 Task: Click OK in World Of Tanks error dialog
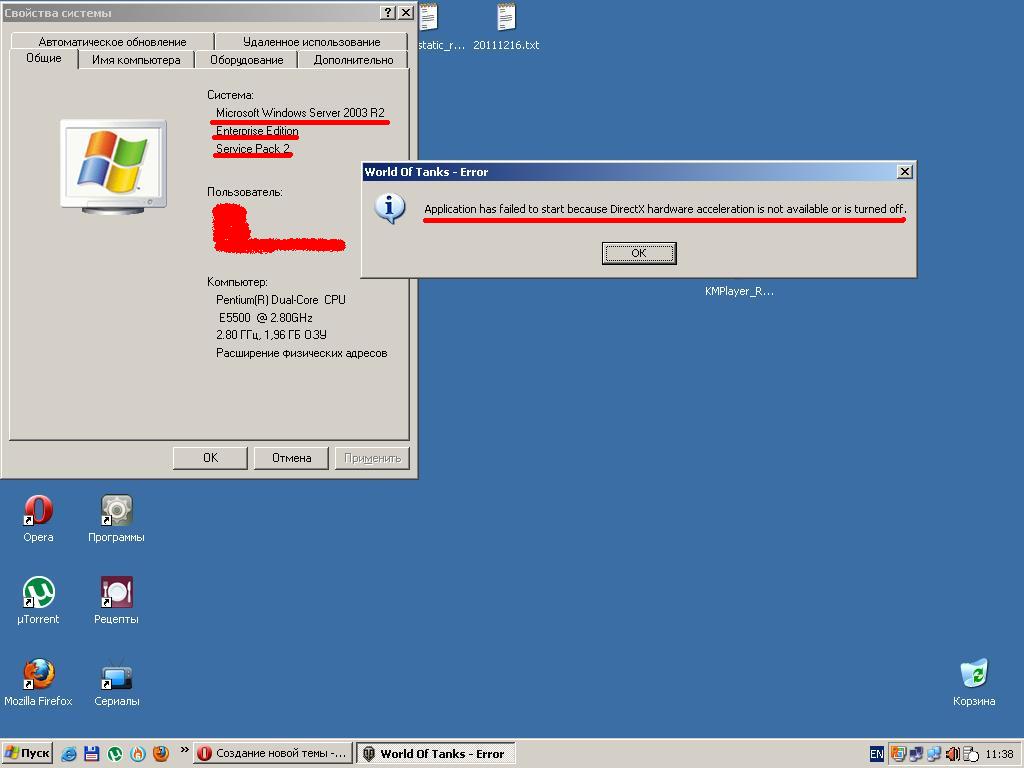click(x=639, y=253)
